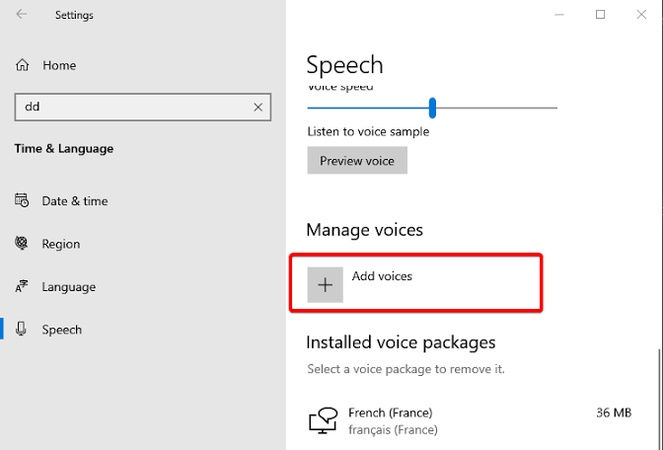The image size is (663, 450).
Task: Click the Home house icon
Action: [22, 65]
